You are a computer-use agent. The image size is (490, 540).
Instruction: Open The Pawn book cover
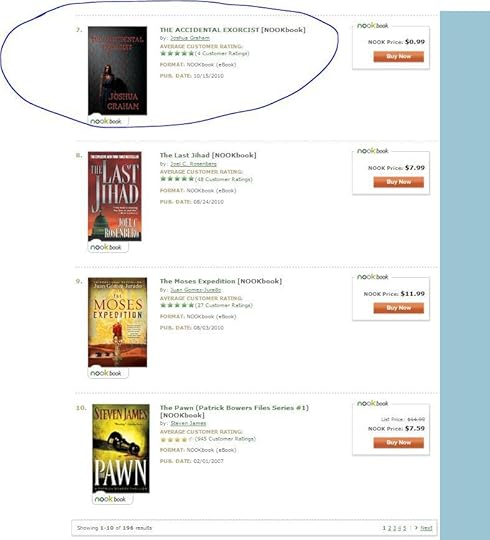(121, 448)
